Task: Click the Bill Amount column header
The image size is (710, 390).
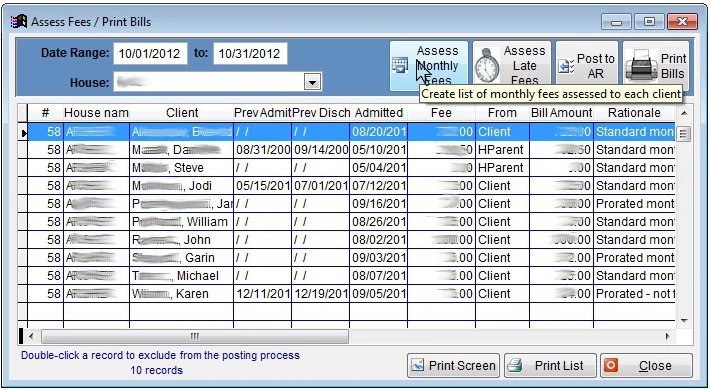Action: 561,113
